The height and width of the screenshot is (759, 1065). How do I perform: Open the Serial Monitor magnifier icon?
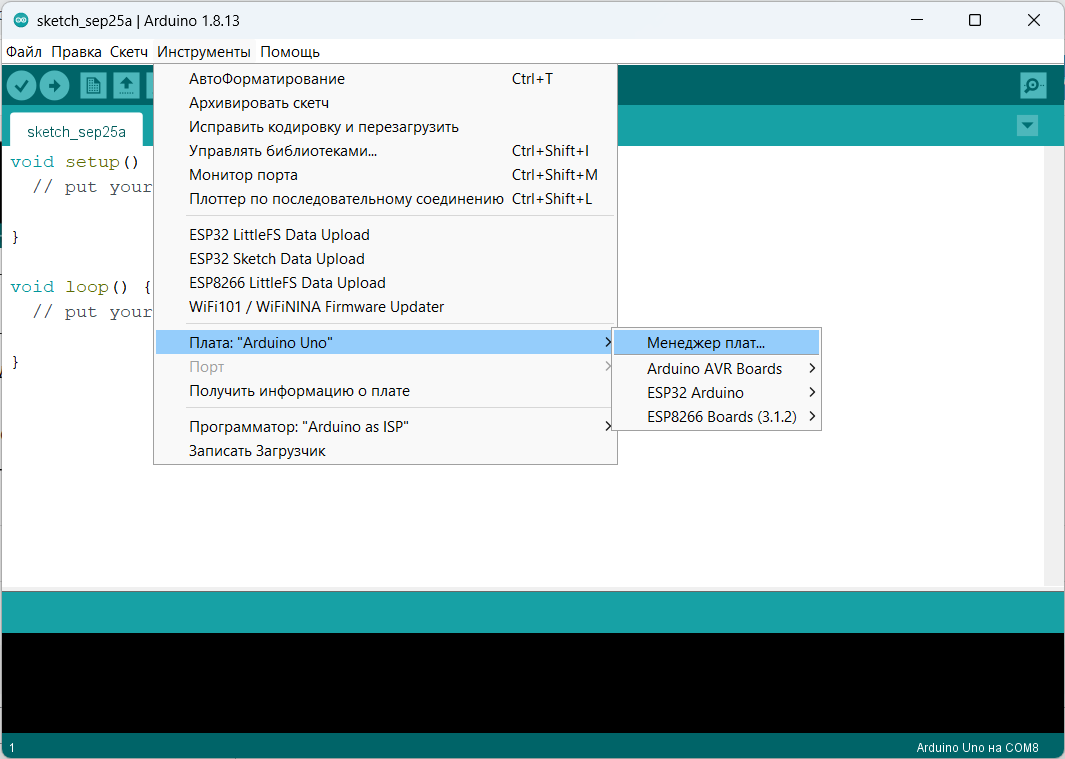(1033, 86)
